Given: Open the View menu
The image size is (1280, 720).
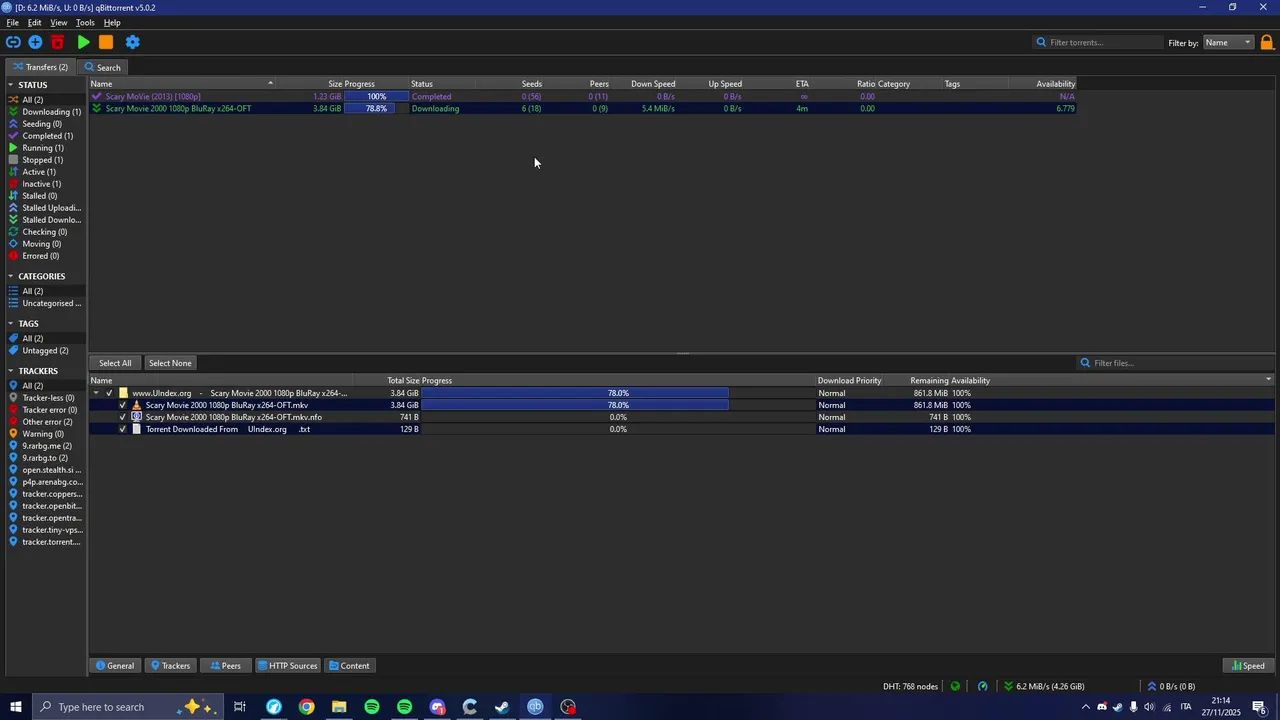Looking at the screenshot, I should click(x=59, y=22).
